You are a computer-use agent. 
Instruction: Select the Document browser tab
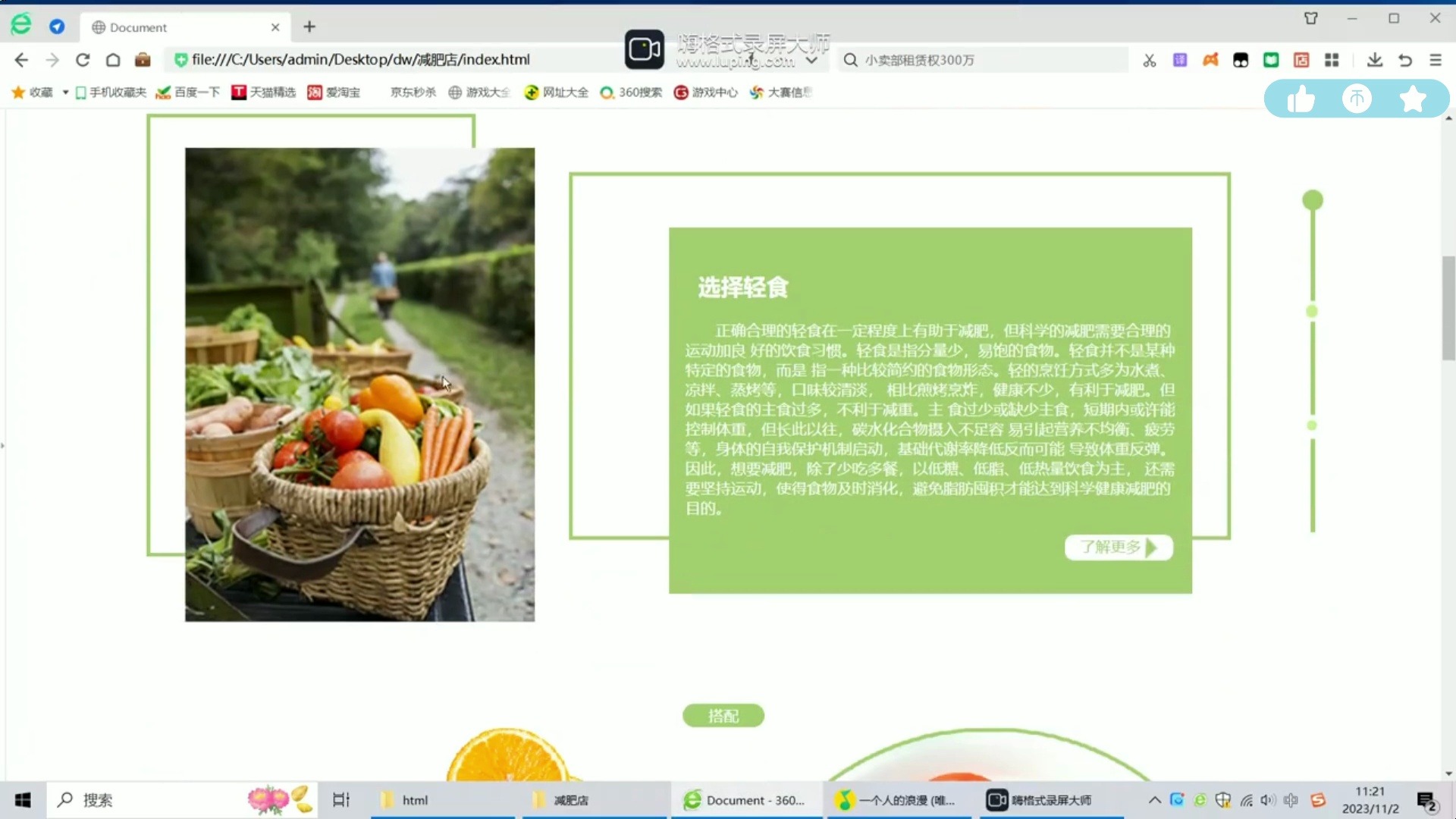click(x=186, y=27)
